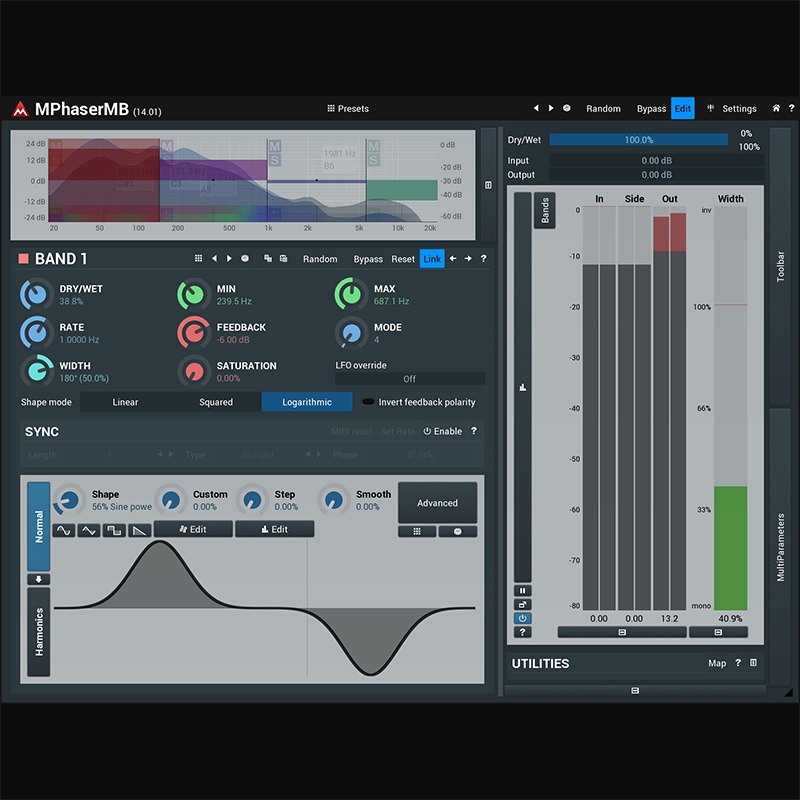Click Band 1 A/B compare disc icon

point(245,259)
